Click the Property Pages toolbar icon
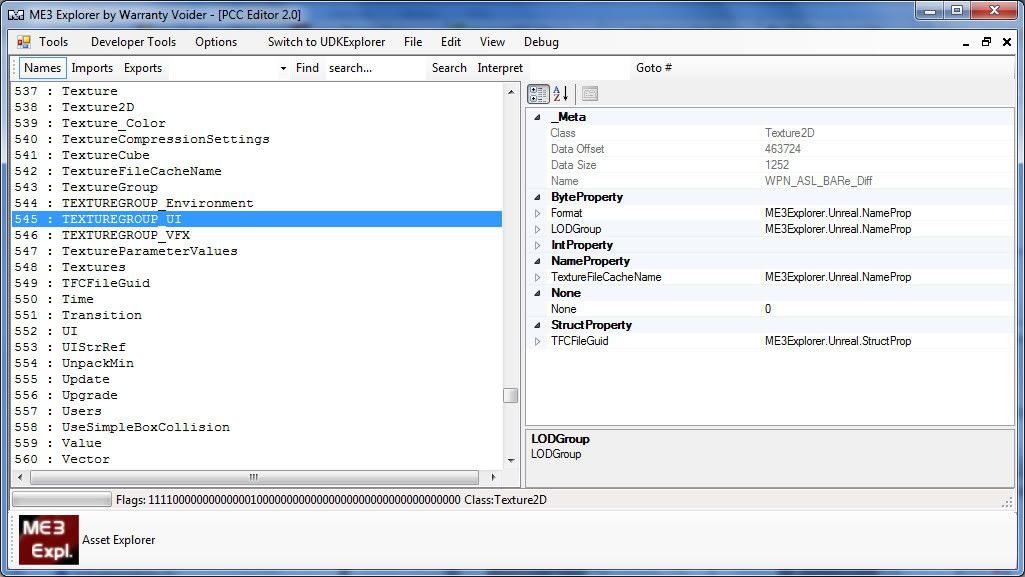Viewport: 1025px width, 577px height. click(590, 94)
